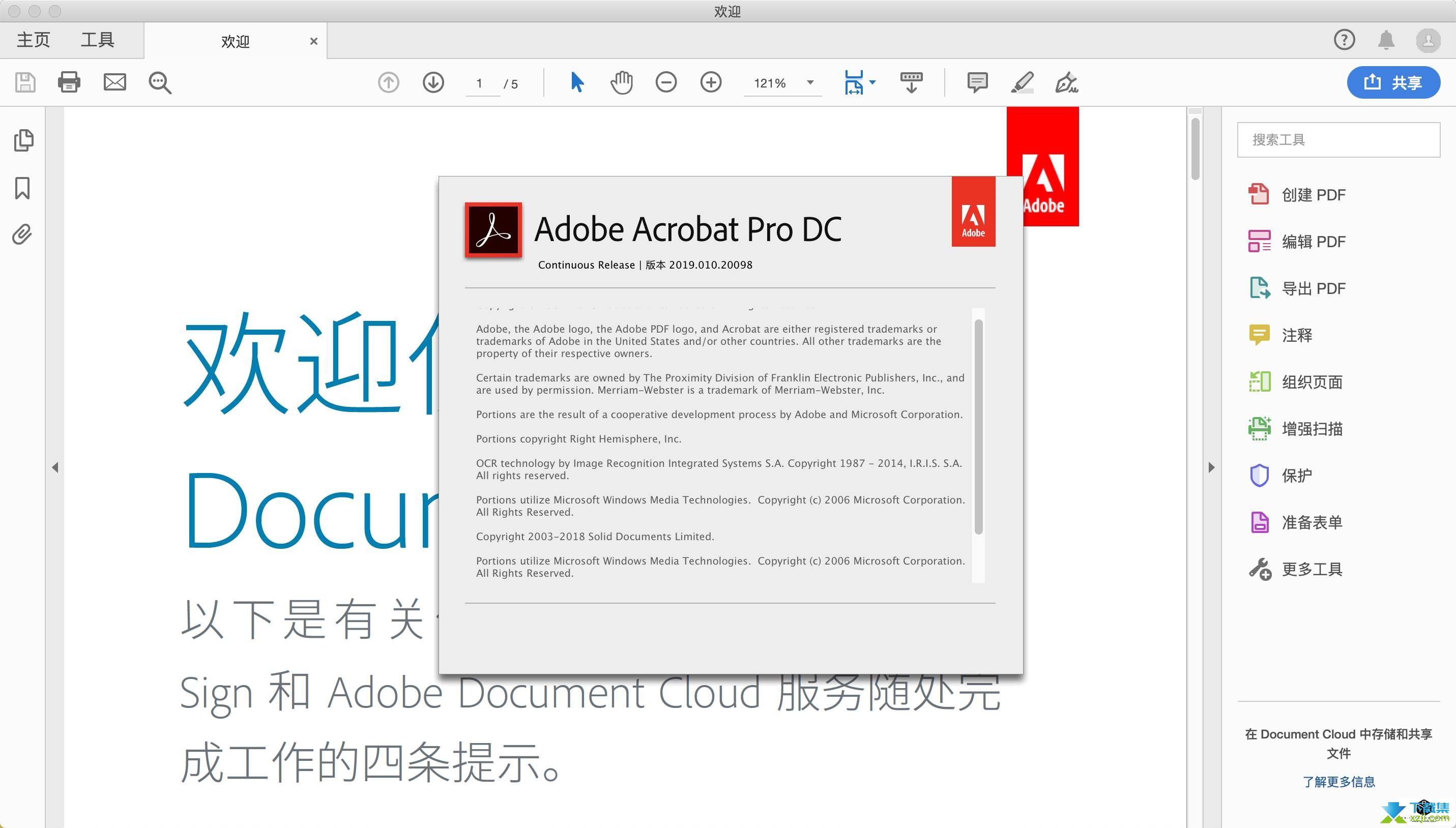This screenshot has width=1456, height=828.
Task: Click 'Copyright 2003-2018 Solid Documents Limited.'
Action: tap(595, 536)
